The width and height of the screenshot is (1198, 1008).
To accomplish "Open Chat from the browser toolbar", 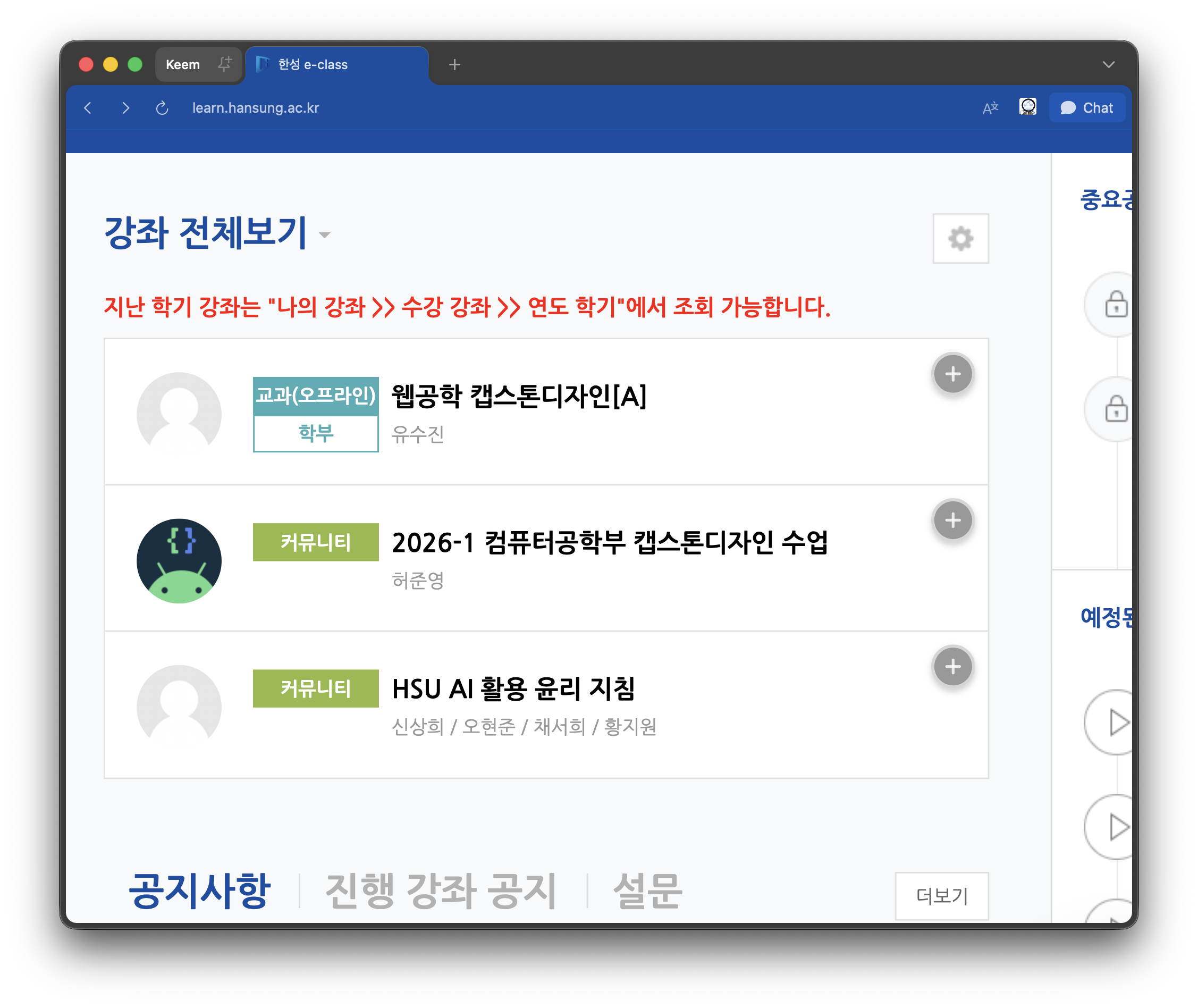I will pos(1087,107).
